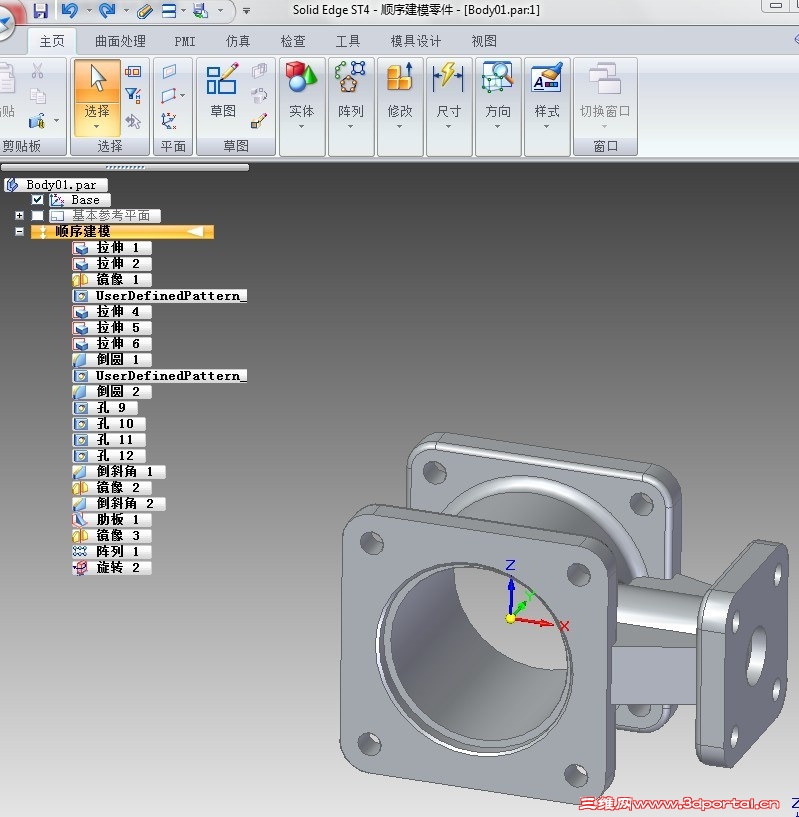This screenshot has height=817, width=799.
Task: Click the Cut scissors icon
Action: click(x=38, y=71)
